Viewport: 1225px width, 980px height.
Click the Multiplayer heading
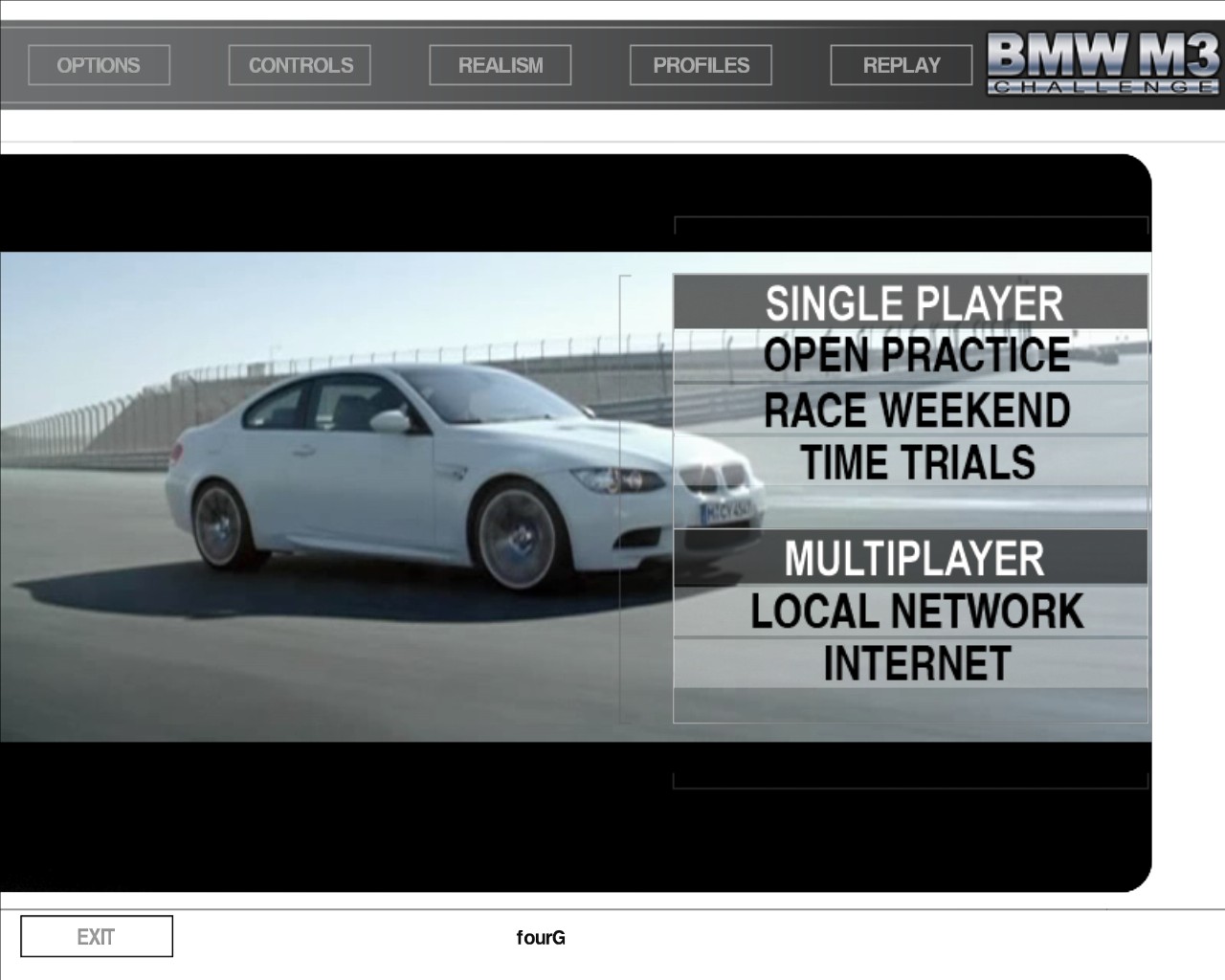point(911,558)
